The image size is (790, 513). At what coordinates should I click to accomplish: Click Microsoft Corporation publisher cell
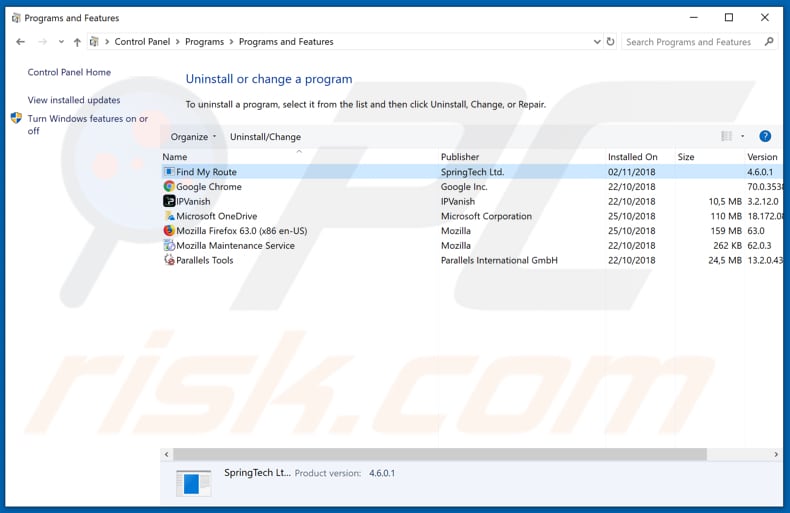tap(486, 216)
